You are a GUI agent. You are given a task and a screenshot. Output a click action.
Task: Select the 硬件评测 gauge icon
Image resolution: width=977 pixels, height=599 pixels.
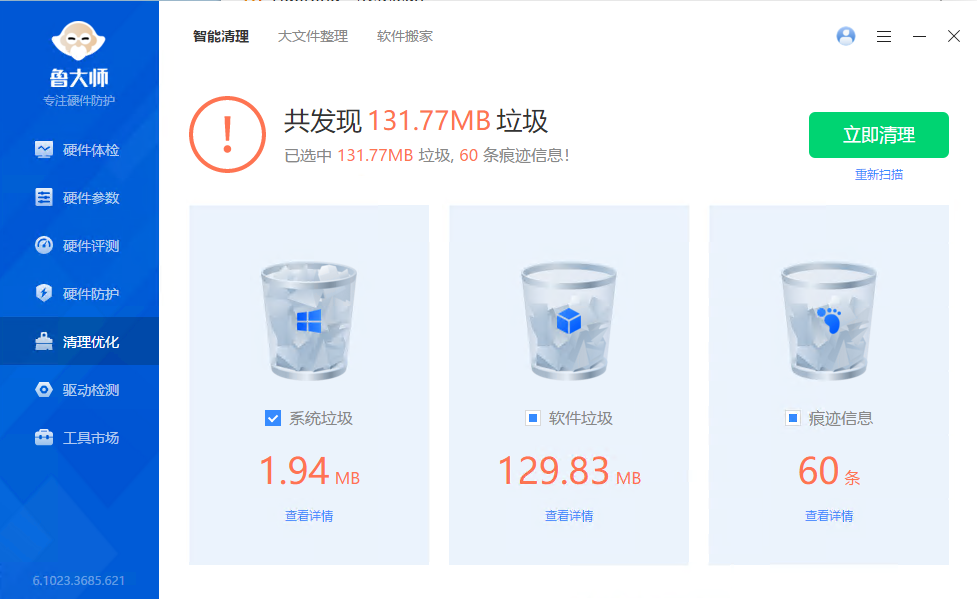[x=44, y=246]
